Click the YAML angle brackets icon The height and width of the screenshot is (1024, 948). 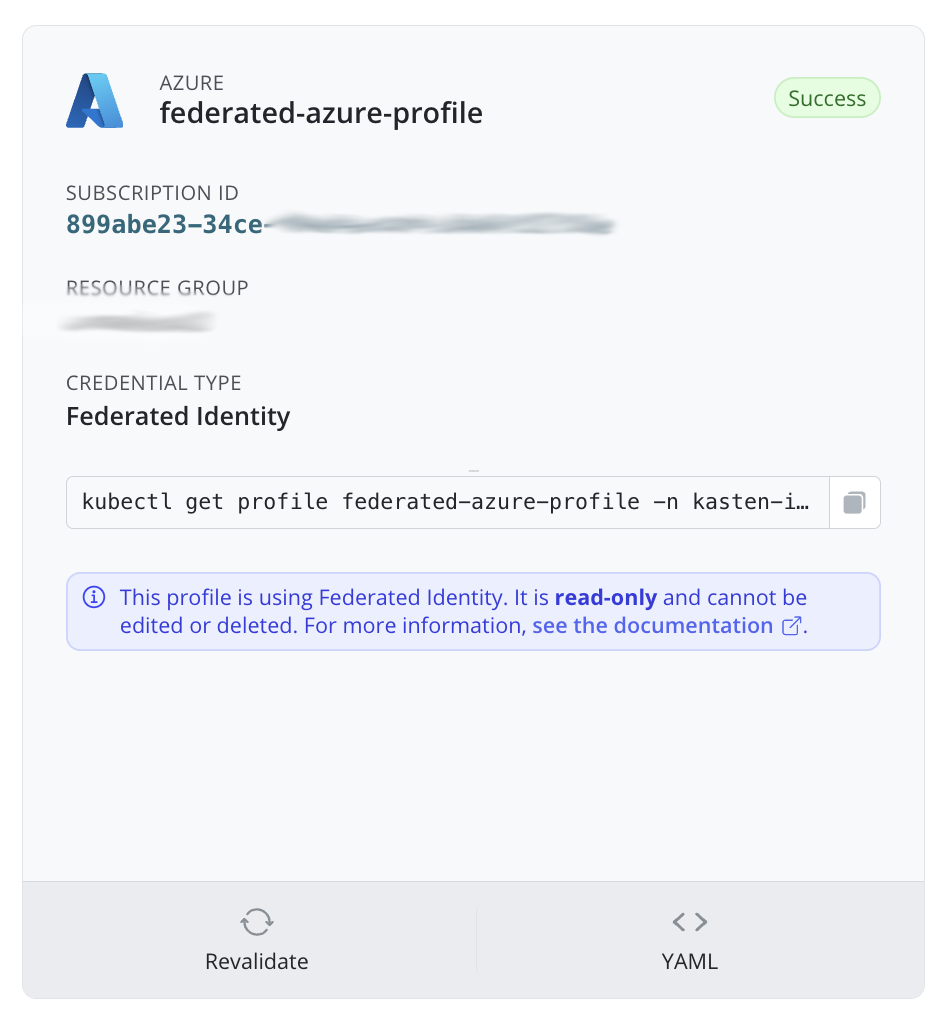coord(689,921)
